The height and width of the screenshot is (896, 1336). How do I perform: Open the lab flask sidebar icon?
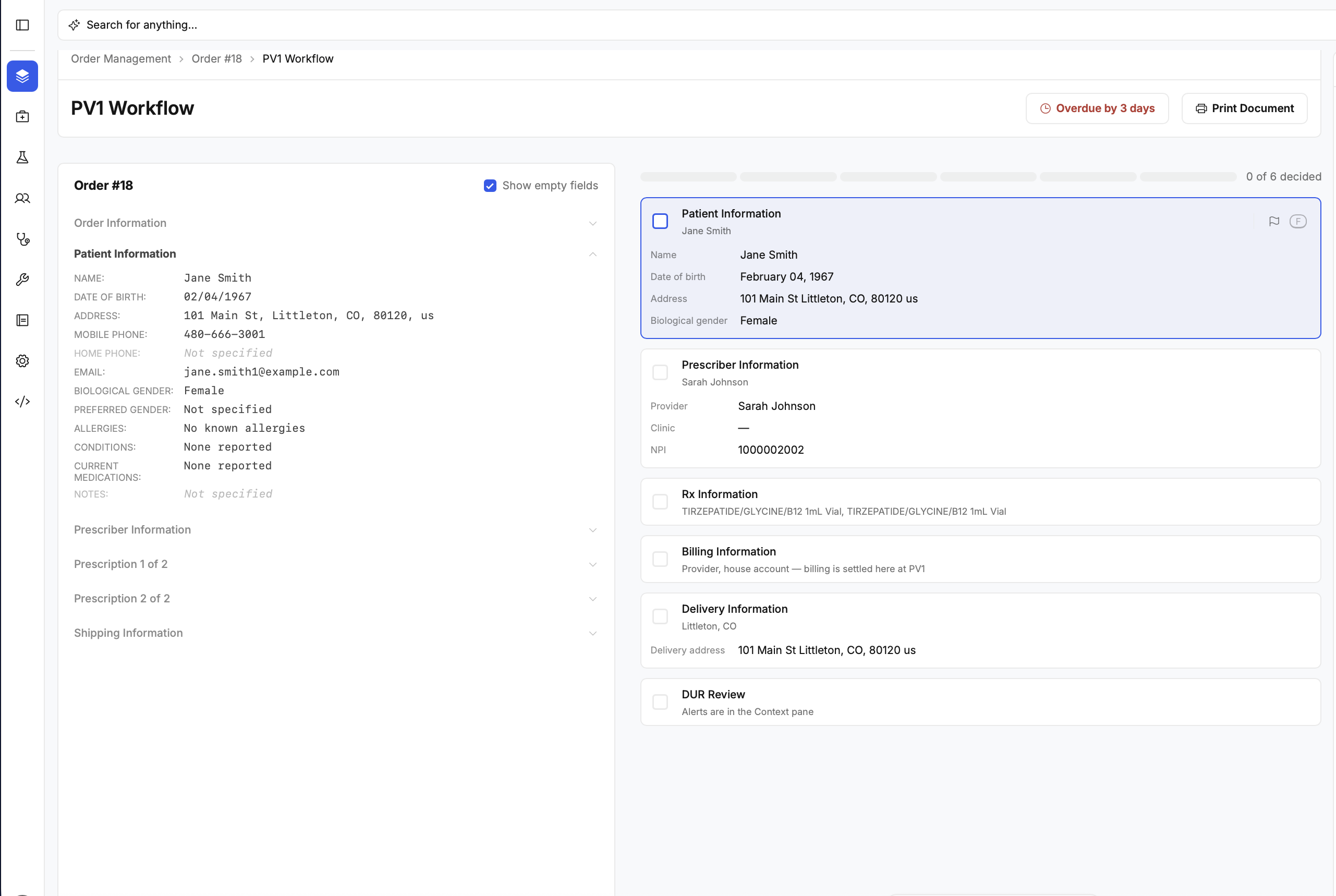pos(22,157)
